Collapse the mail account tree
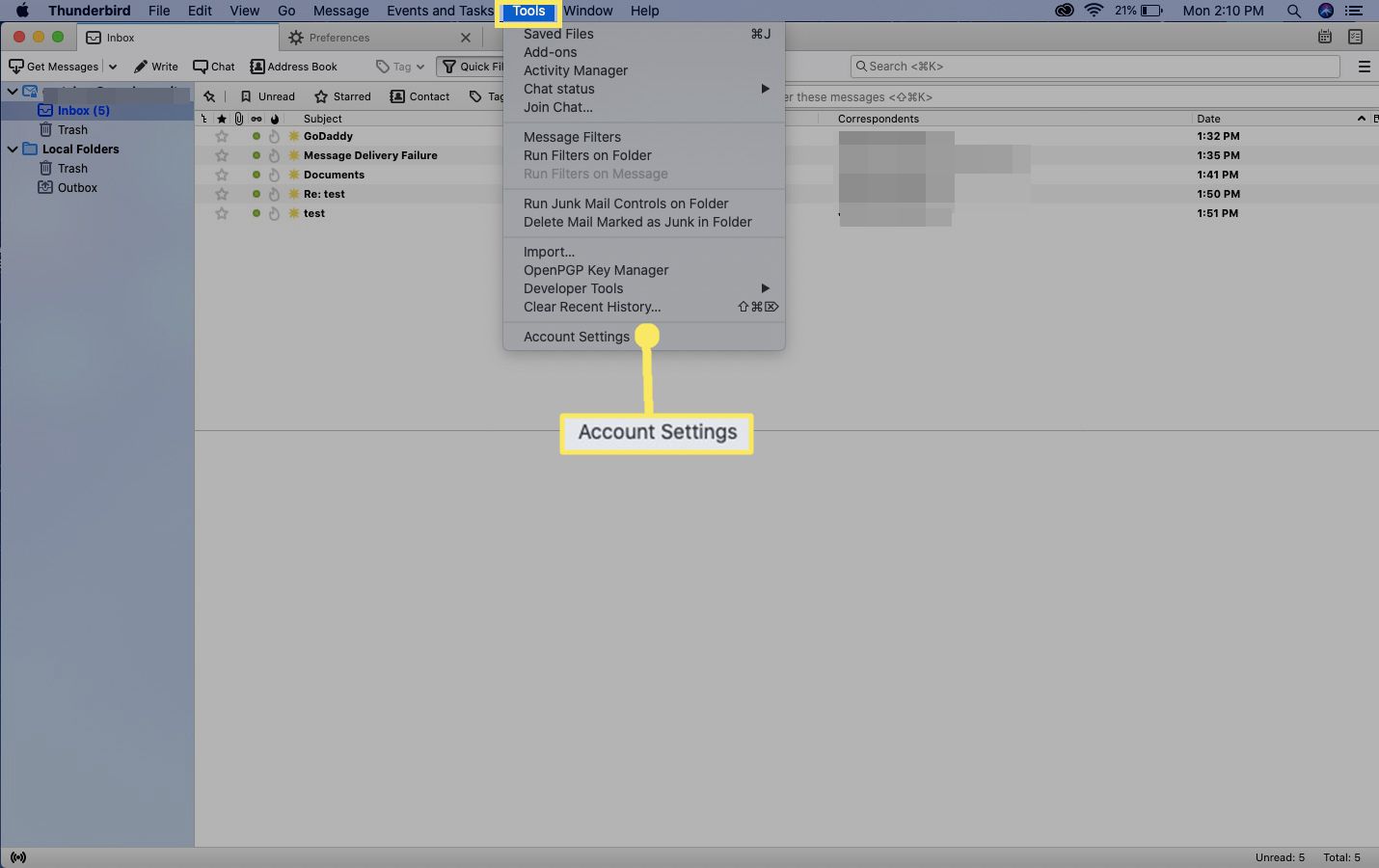 [x=13, y=92]
